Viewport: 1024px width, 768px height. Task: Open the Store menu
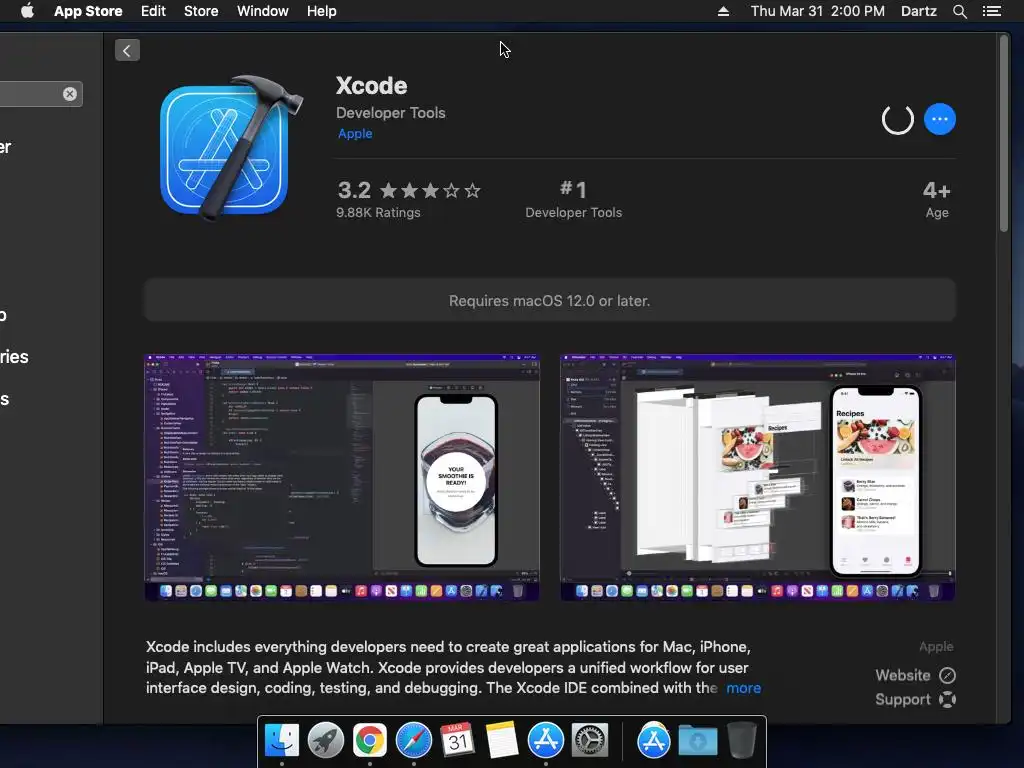[201, 11]
